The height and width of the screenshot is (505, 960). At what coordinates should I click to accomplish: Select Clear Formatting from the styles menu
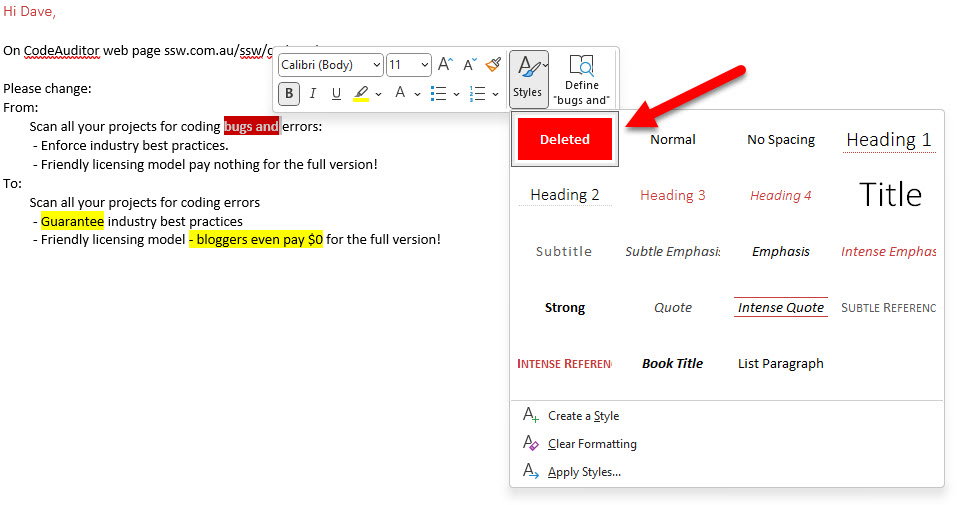[x=592, y=444]
